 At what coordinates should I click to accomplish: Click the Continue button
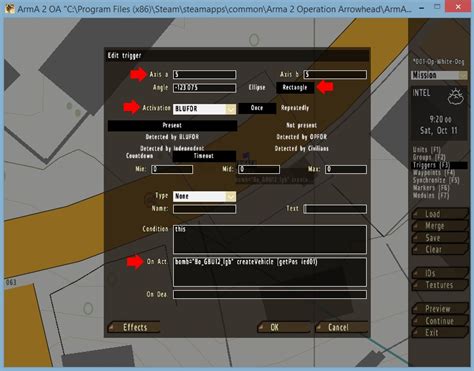pos(440,321)
